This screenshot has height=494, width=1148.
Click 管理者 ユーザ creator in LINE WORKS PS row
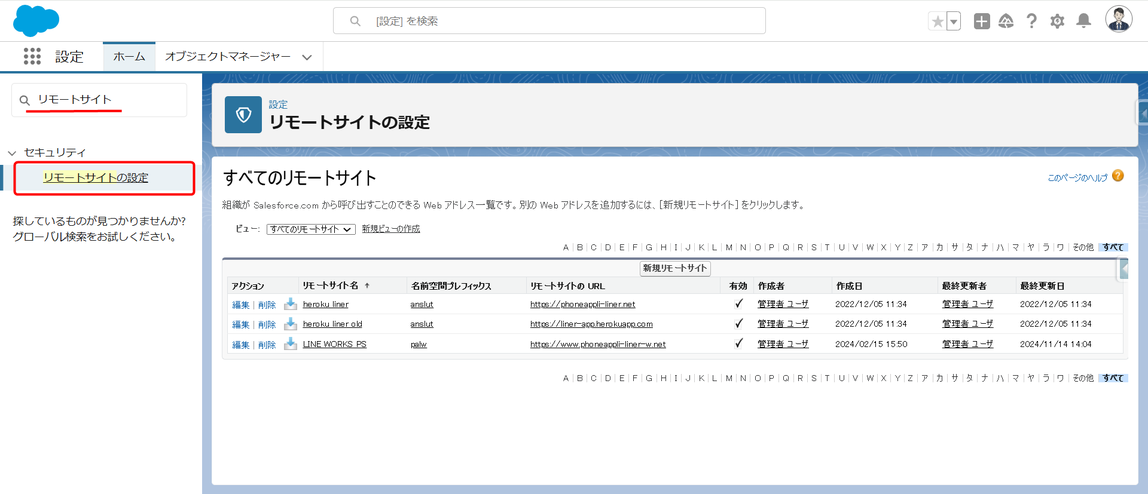click(783, 344)
